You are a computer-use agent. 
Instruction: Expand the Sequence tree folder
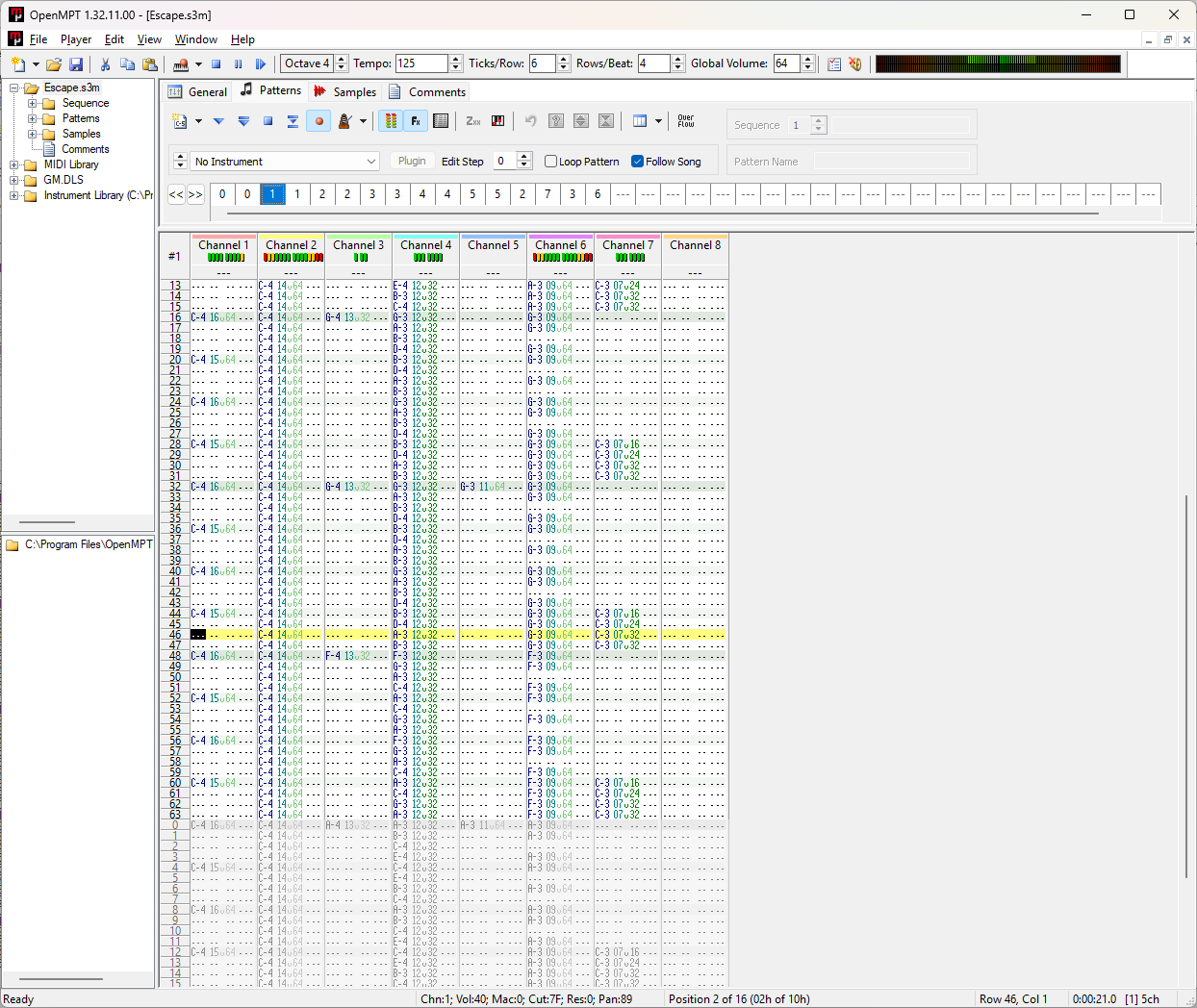click(32, 103)
